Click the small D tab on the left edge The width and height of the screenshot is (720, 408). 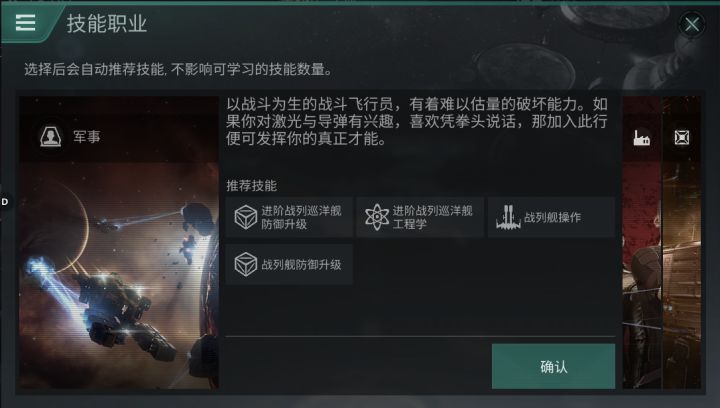point(5,201)
